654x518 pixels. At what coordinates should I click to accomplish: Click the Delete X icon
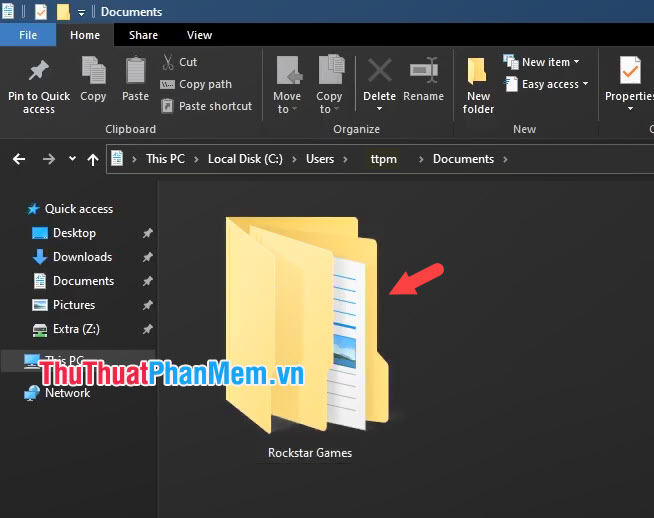pos(380,70)
